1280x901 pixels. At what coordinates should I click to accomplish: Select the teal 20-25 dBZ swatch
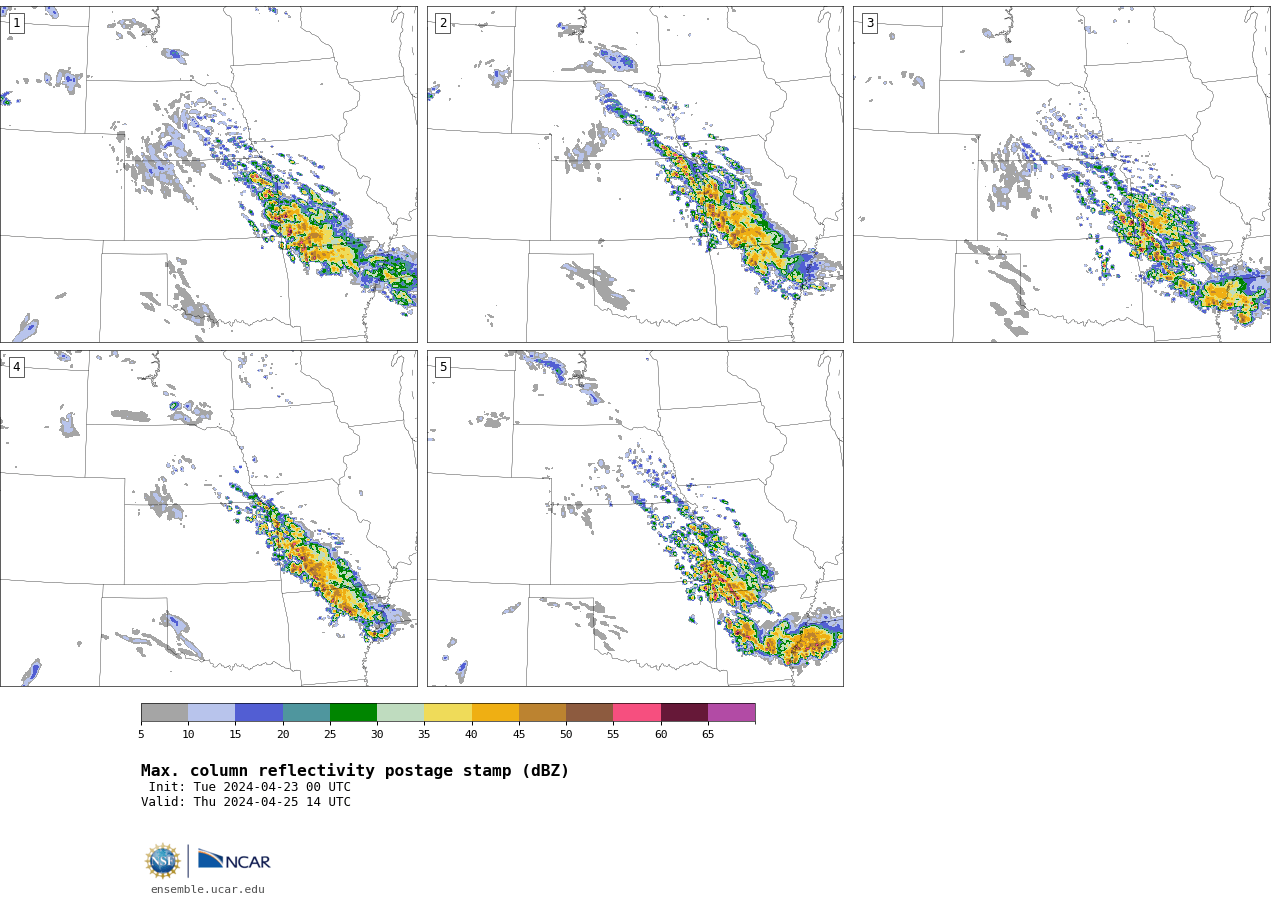[x=306, y=713]
